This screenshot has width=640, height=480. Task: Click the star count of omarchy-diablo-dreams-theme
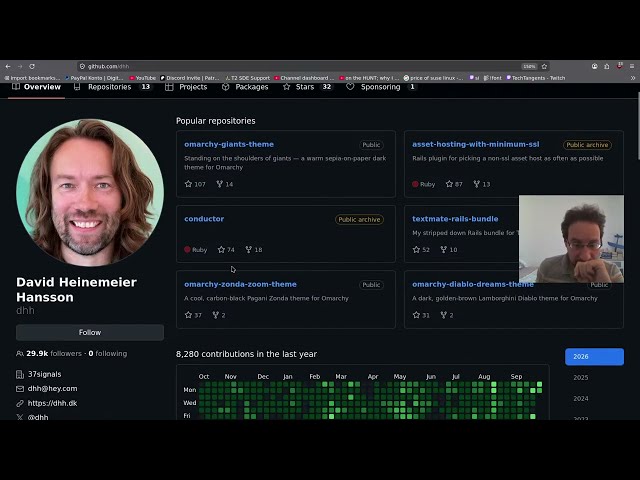tap(421, 315)
